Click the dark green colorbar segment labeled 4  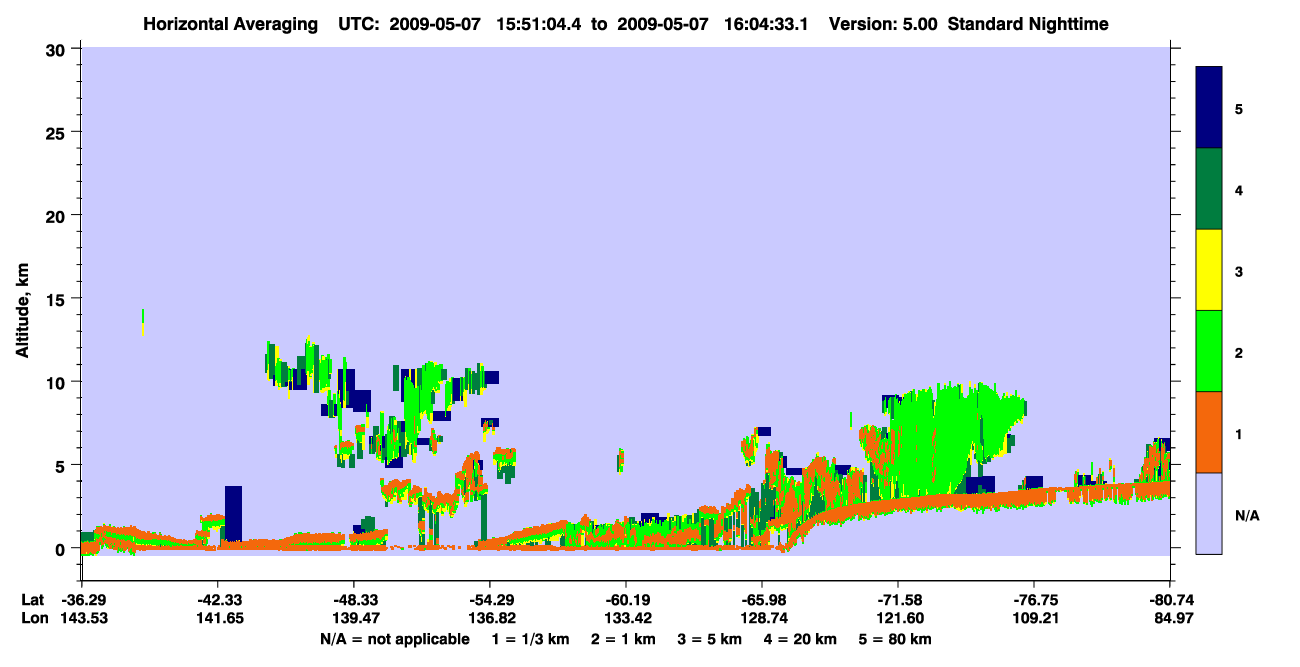click(x=1209, y=189)
